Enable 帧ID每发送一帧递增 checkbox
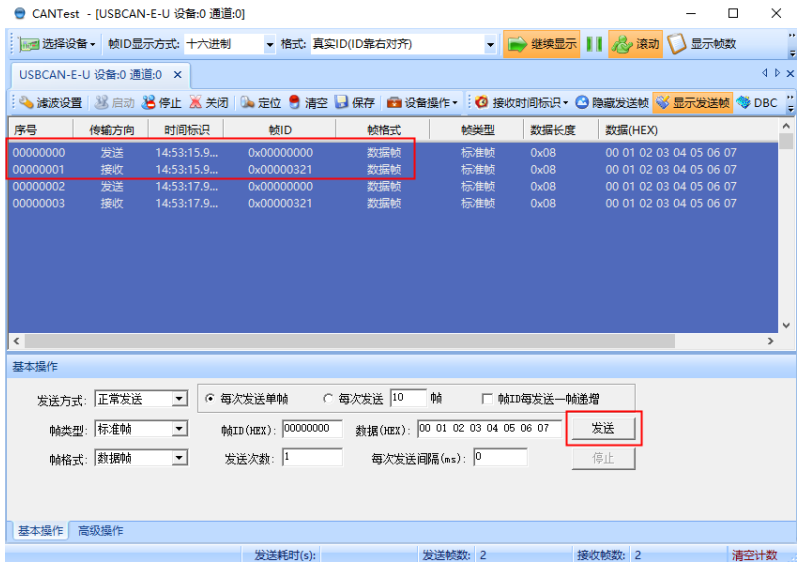The height and width of the screenshot is (563, 800). 488,398
